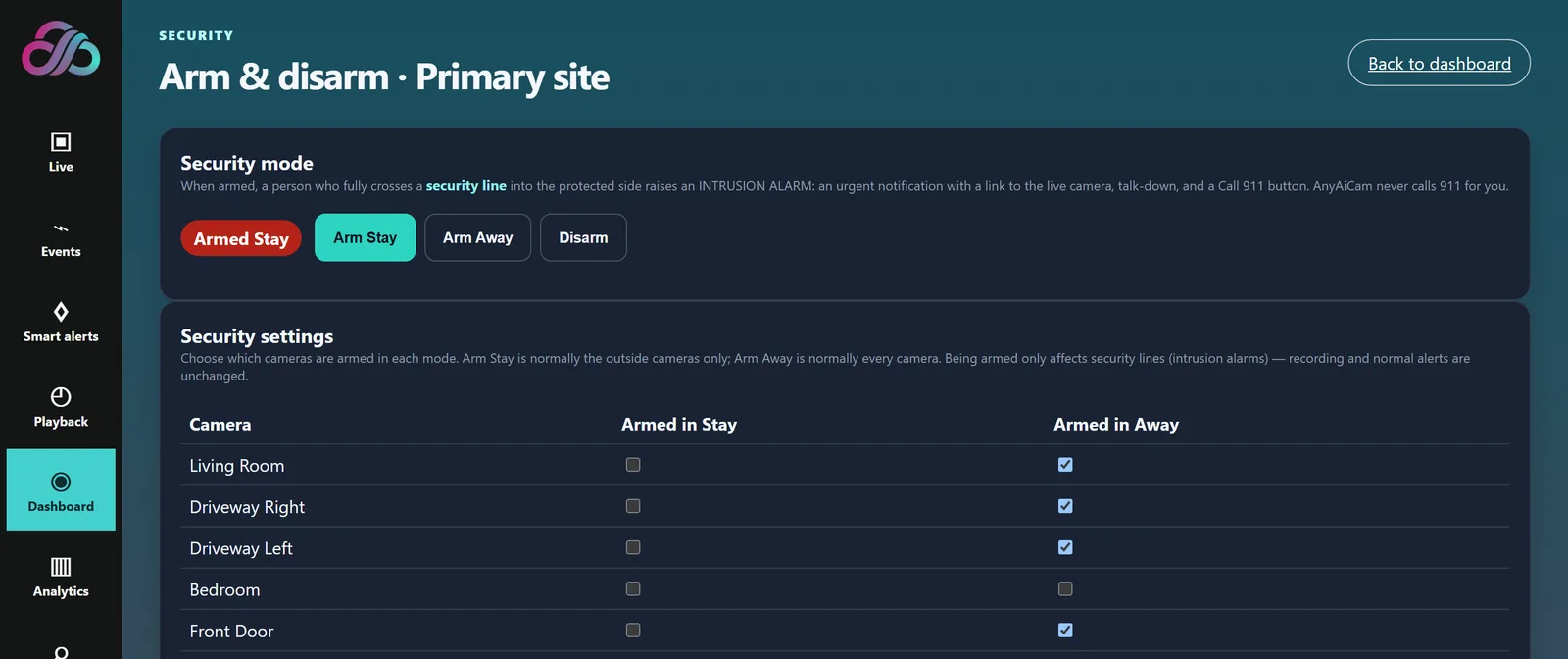
Task: Click the Armed in Away header
Action: coord(1116,424)
